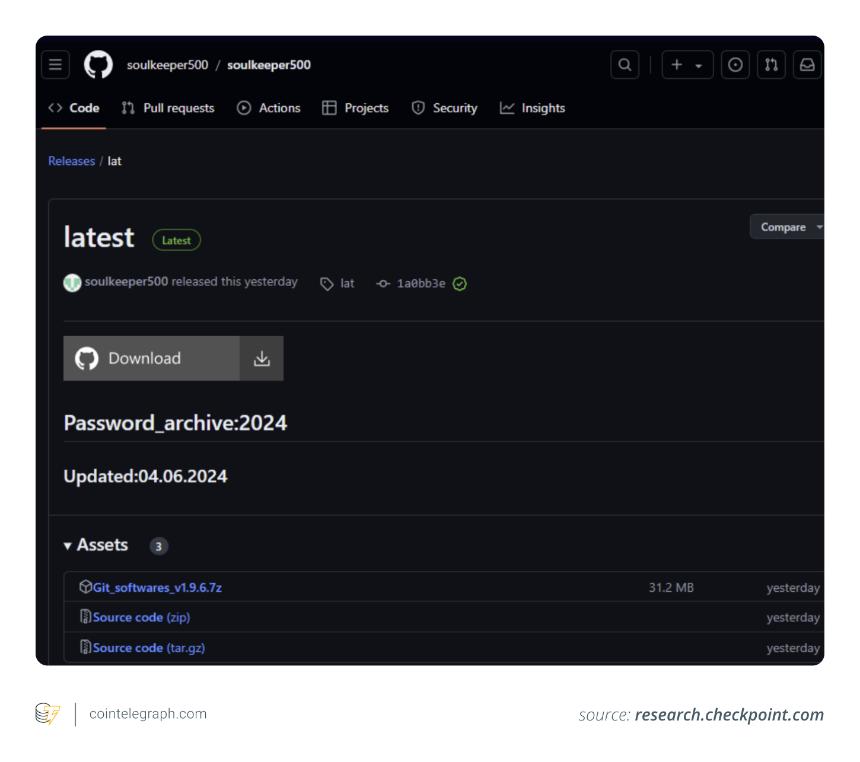Click the plus create-new icon

(677, 65)
